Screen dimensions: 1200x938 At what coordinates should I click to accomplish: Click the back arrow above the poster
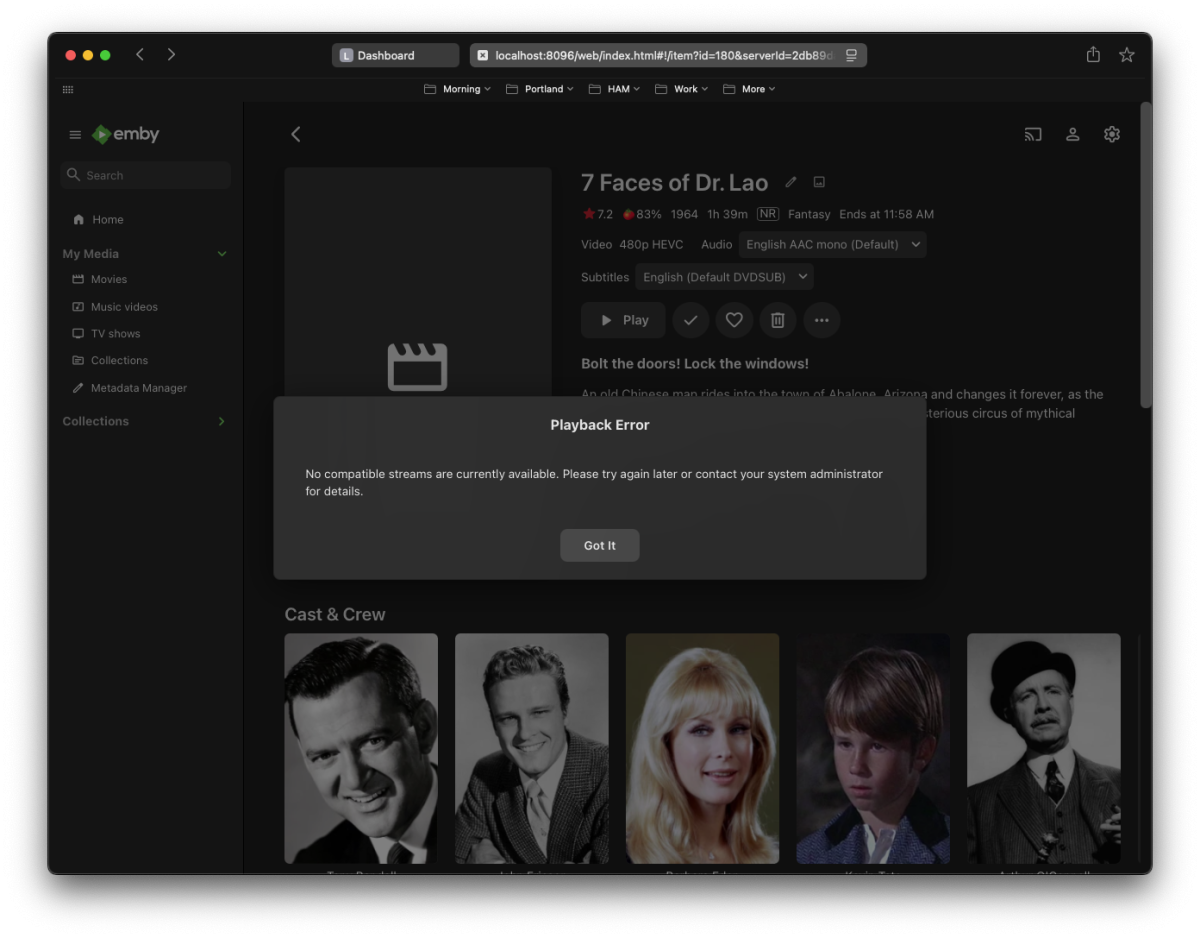point(295,133)
